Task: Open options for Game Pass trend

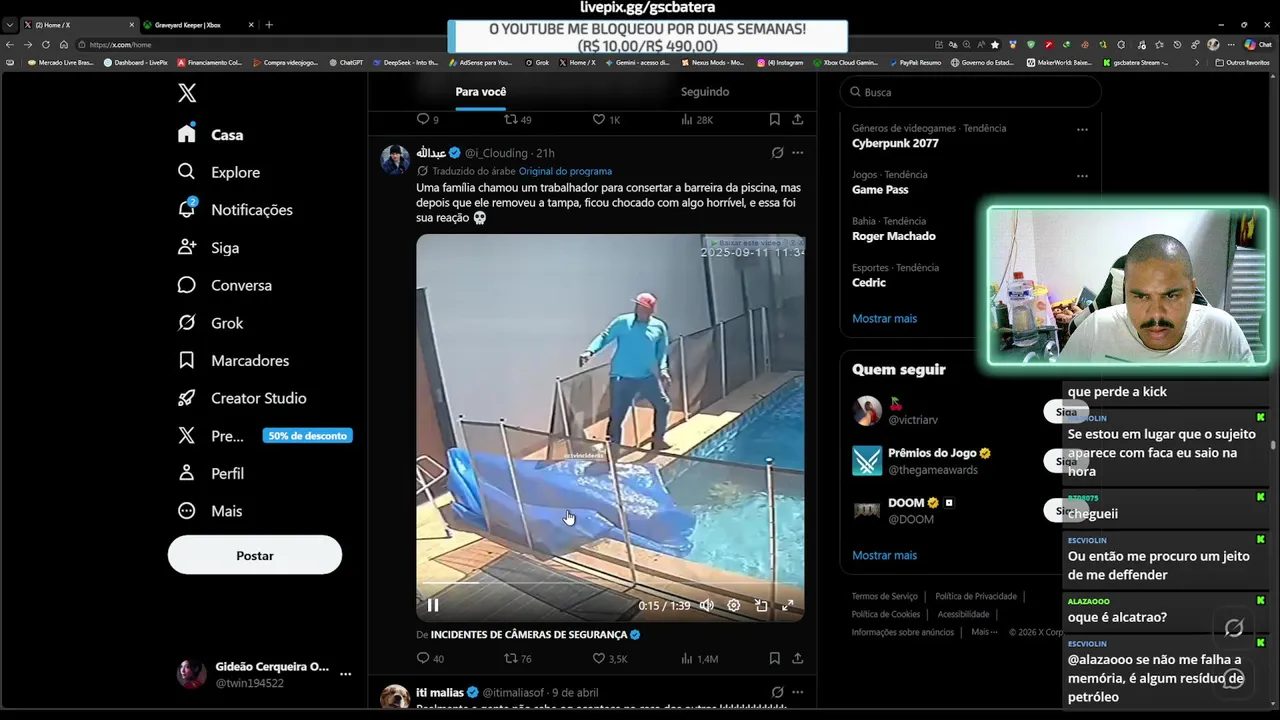Action: tap(1082, 175)
